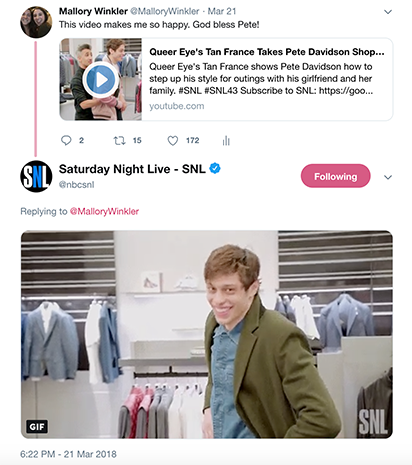Play the Pete Davidson GIF
Viewport: 412px width, 465px height.
[x=207, y=334]
